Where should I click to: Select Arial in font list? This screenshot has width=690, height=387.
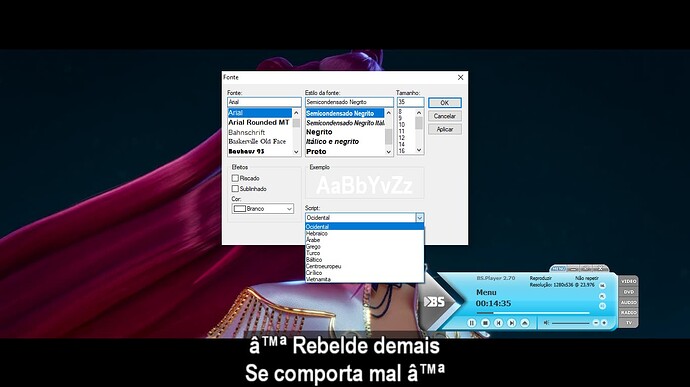(259, 113)
